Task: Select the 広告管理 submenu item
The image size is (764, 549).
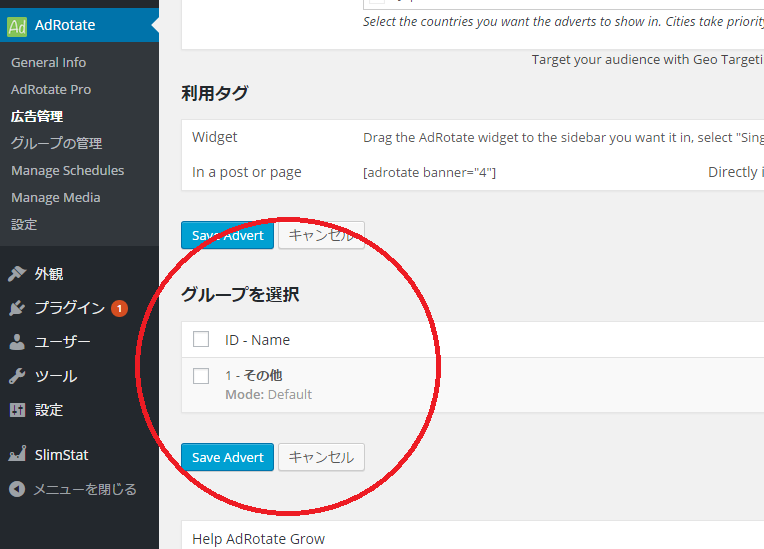Action: 37,116
